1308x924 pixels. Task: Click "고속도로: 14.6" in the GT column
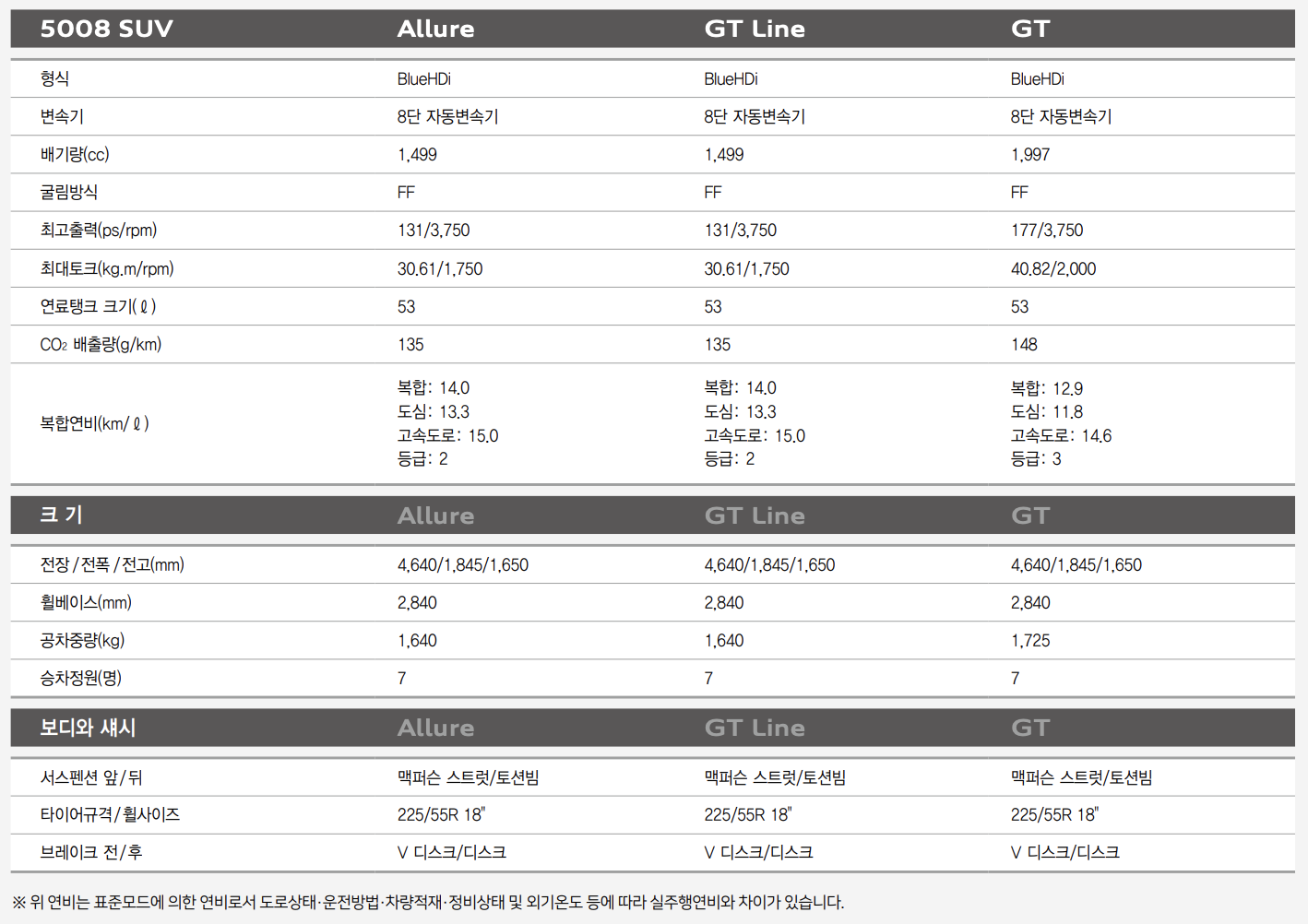(x=1062, y=435)
